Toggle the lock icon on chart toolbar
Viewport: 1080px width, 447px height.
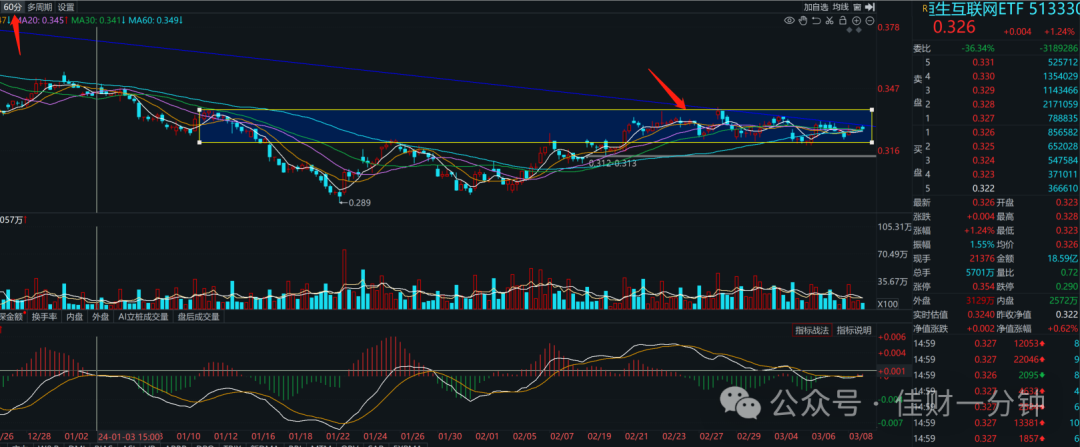pos(843,21)
